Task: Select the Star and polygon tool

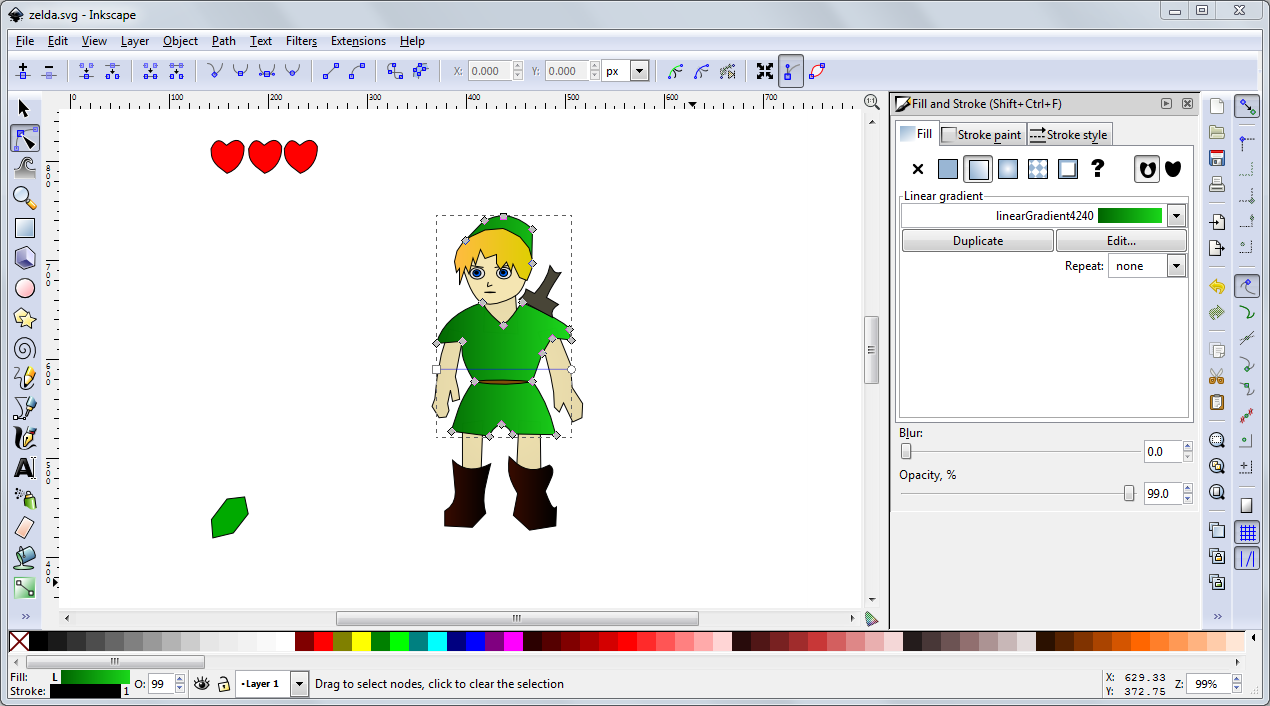Action: coord(25,318)
